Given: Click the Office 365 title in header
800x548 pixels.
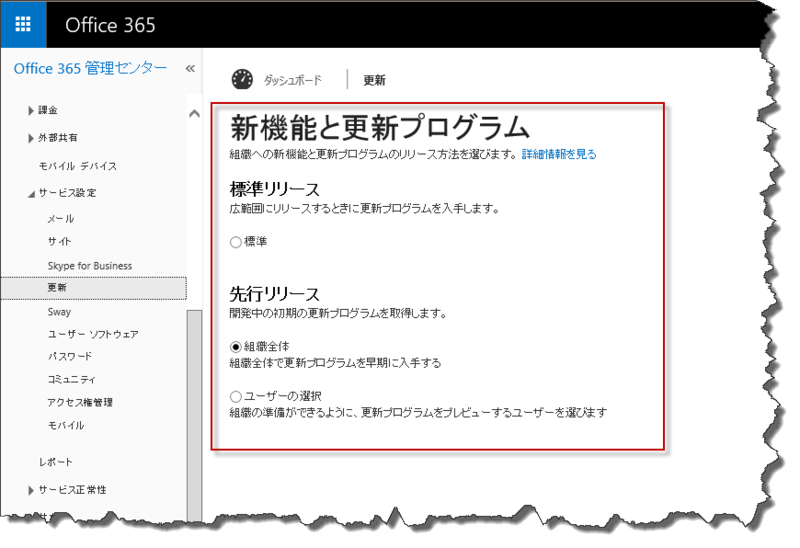Looking at the screenshot, I should tap(110, 24).
